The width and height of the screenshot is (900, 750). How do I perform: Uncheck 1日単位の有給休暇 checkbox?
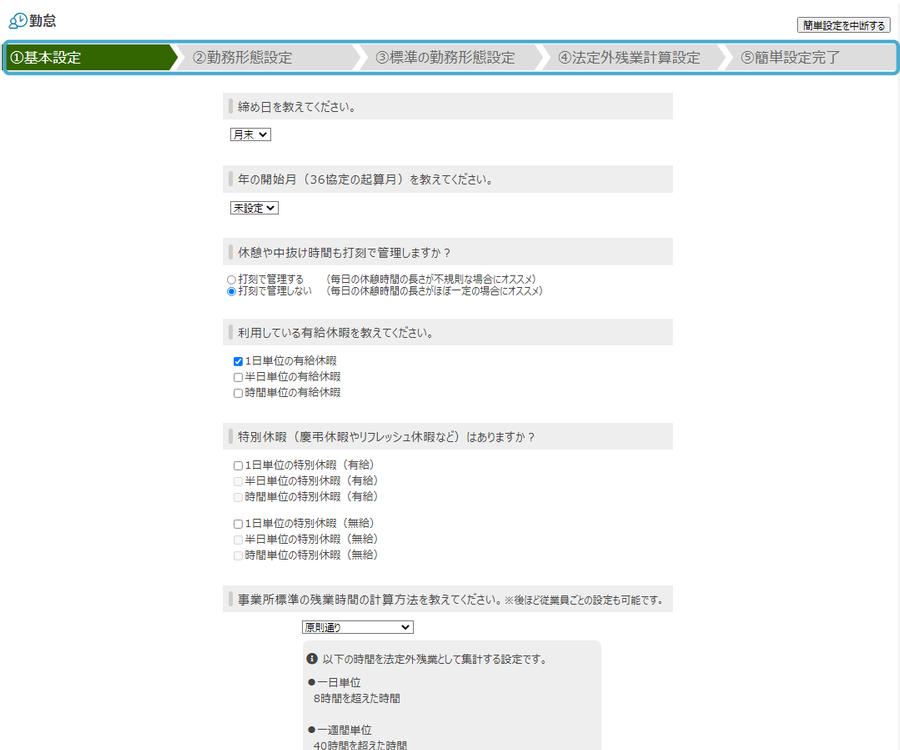[x=238, y=361]
